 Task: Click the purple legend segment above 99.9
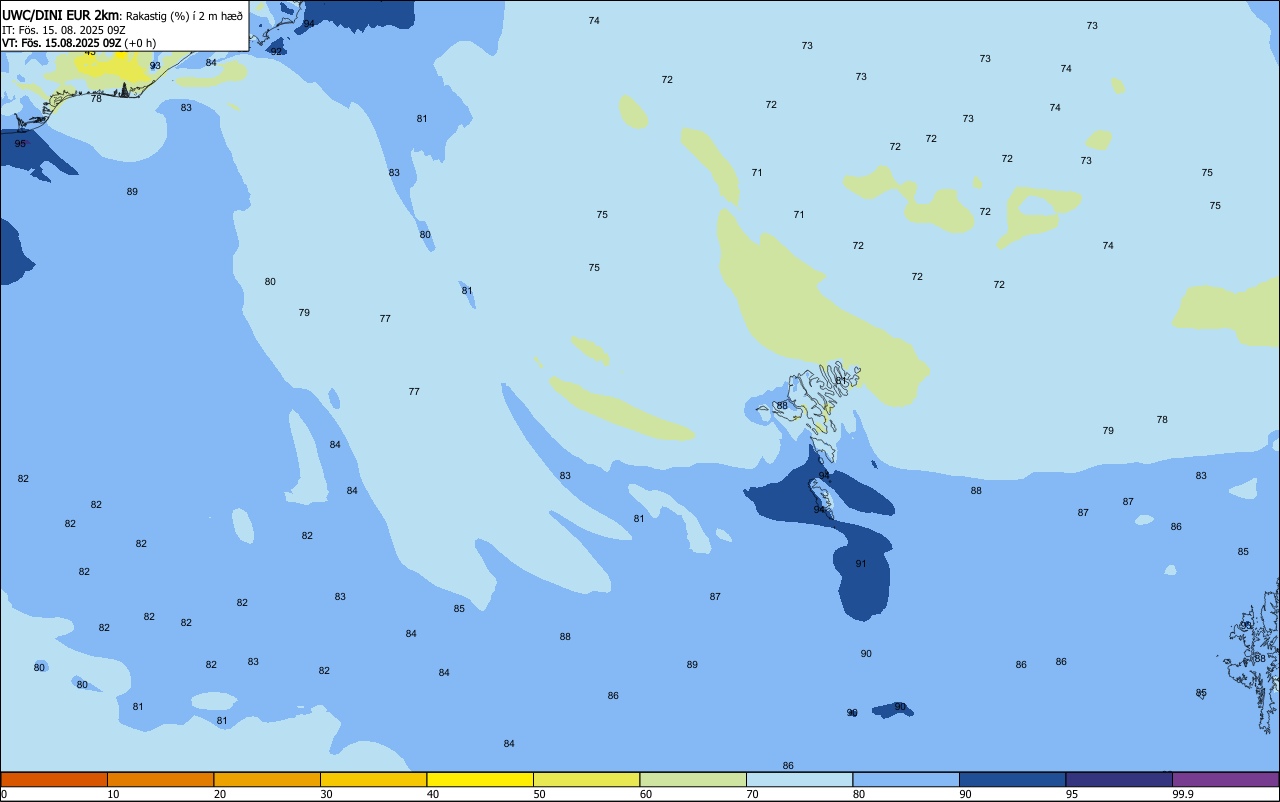(1225, 779)
